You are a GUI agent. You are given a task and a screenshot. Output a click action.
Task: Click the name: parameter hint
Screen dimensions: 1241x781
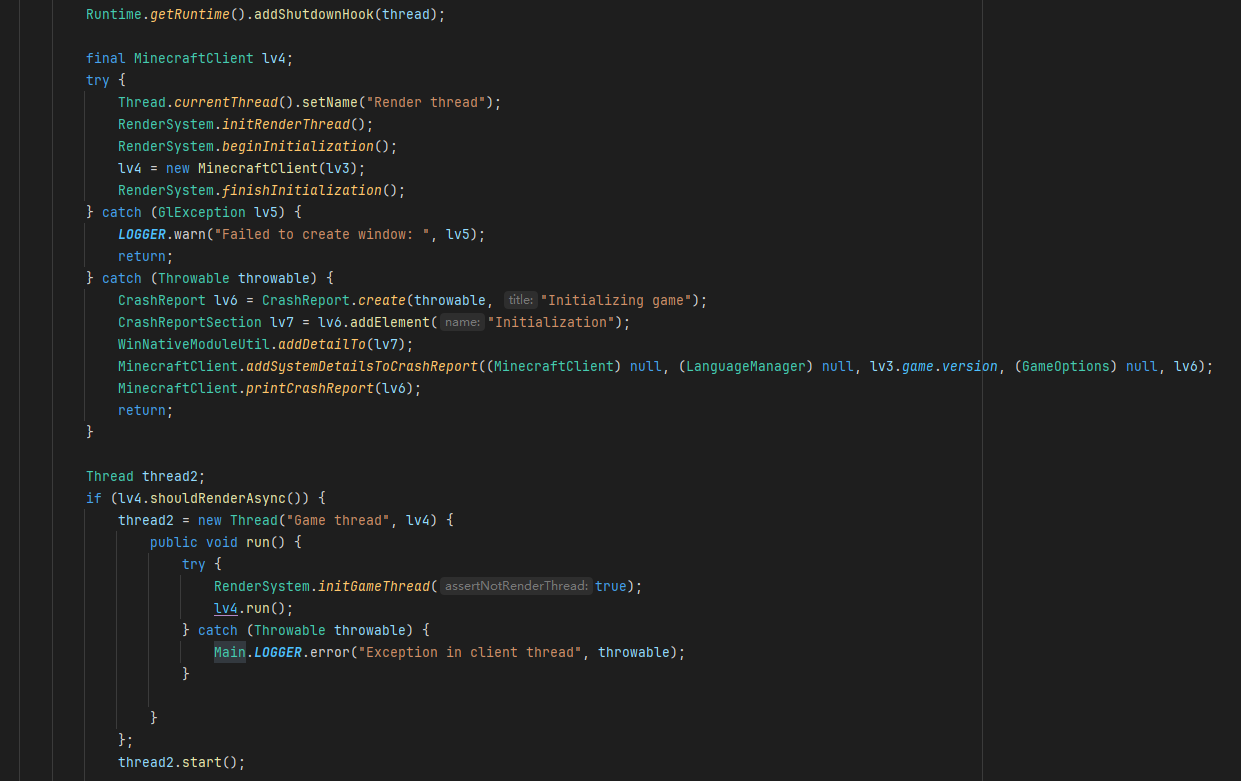click(x=462, y=323)
